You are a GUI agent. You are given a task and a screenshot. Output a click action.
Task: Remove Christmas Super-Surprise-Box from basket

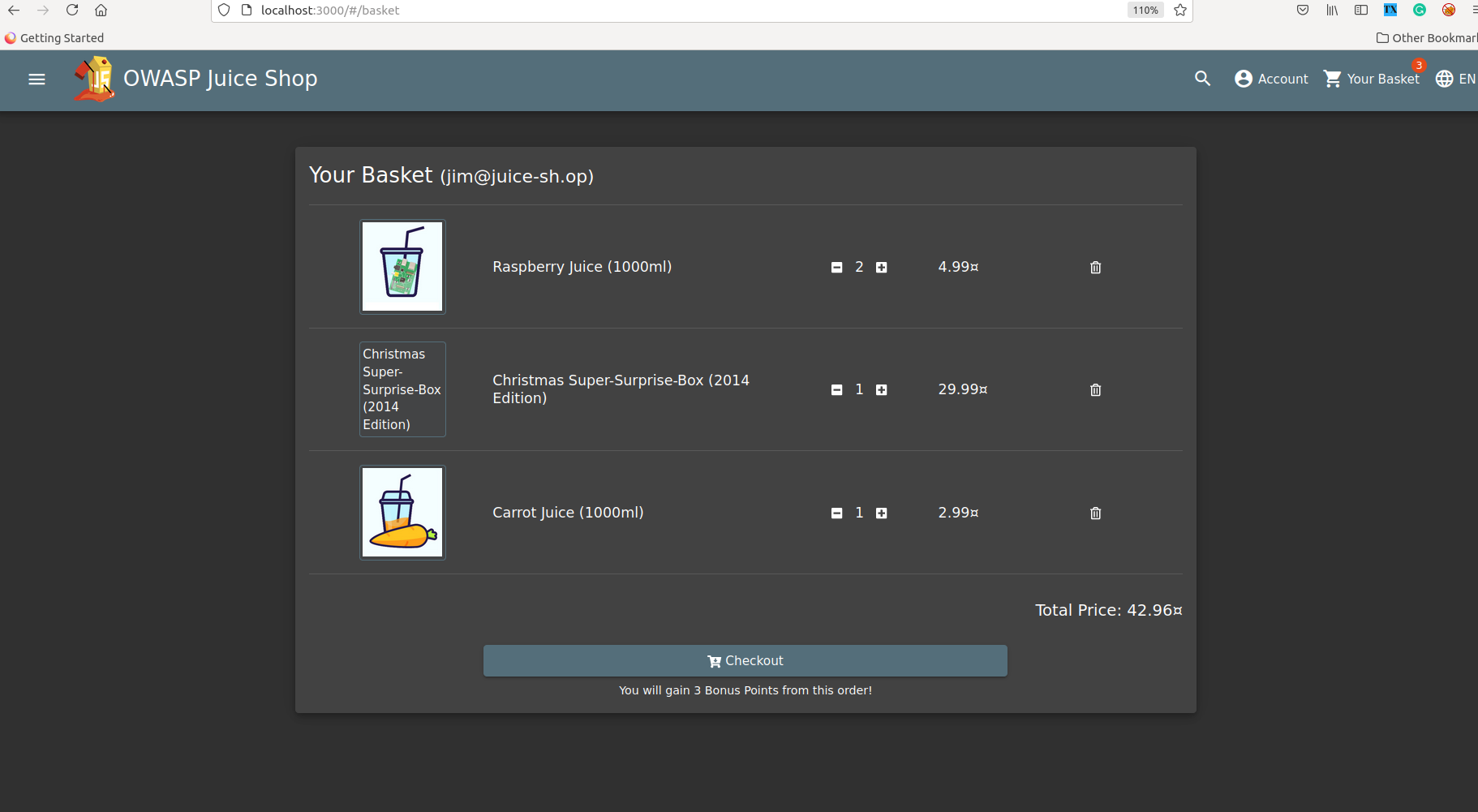point(1095,390)
